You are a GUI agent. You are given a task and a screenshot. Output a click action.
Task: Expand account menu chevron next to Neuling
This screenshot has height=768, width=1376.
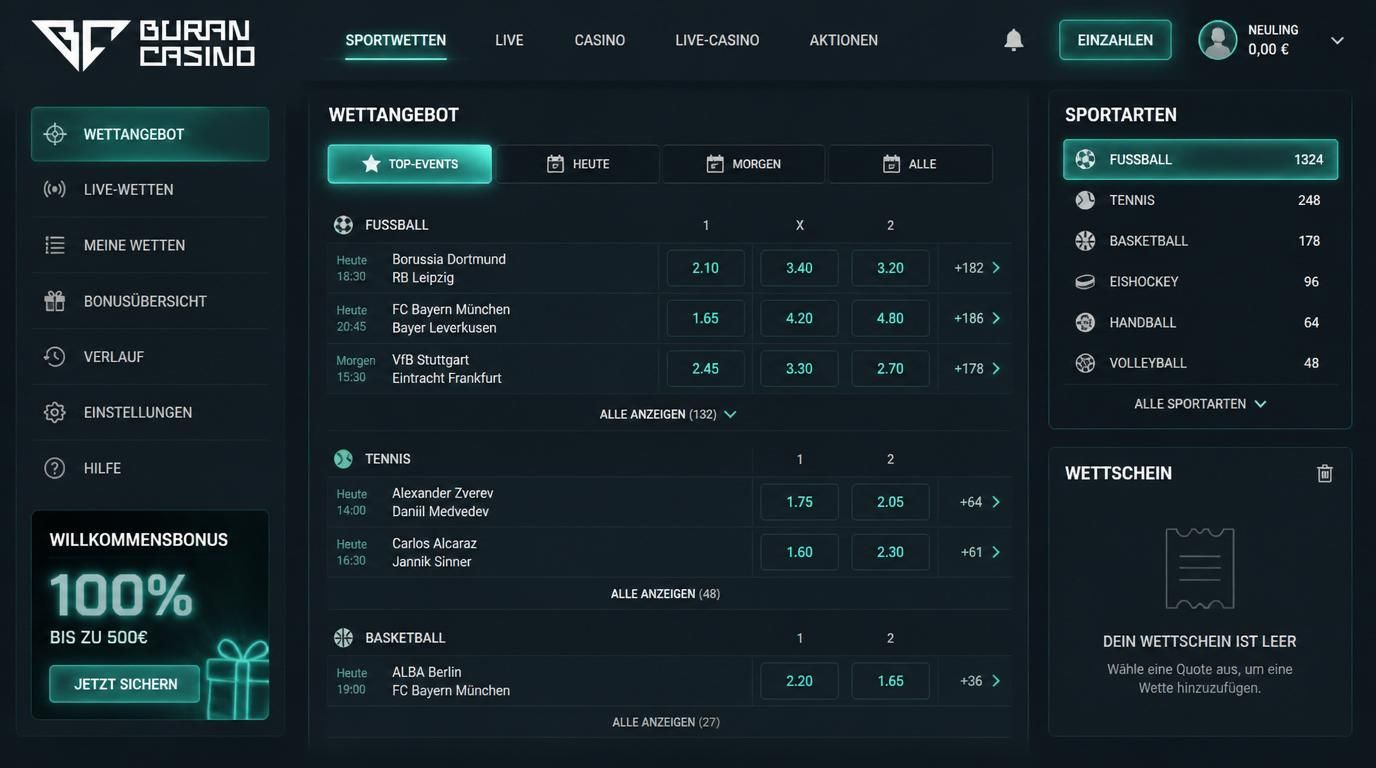point(1337,41)
